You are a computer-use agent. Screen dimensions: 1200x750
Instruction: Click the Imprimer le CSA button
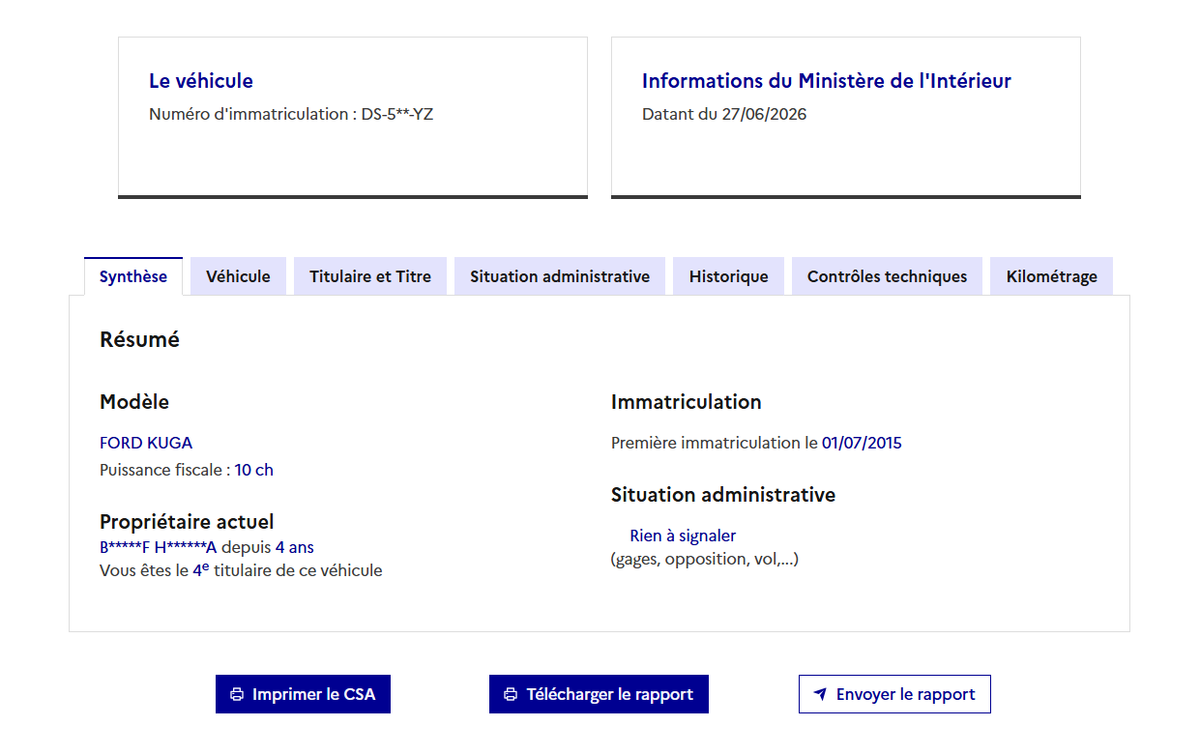click(303, 694)
